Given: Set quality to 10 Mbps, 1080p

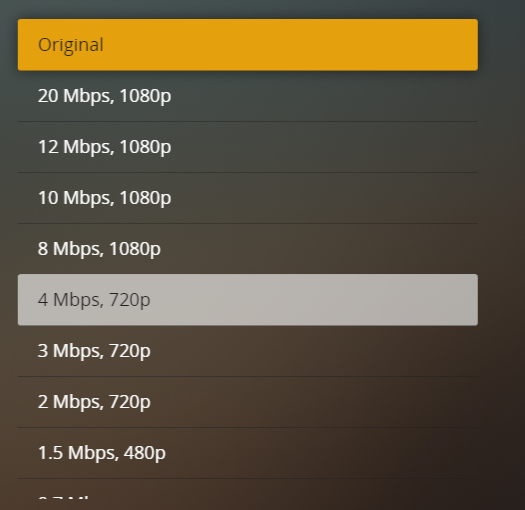Looking at the screenshot, I should pyautogui.click(x=248, y=198).
